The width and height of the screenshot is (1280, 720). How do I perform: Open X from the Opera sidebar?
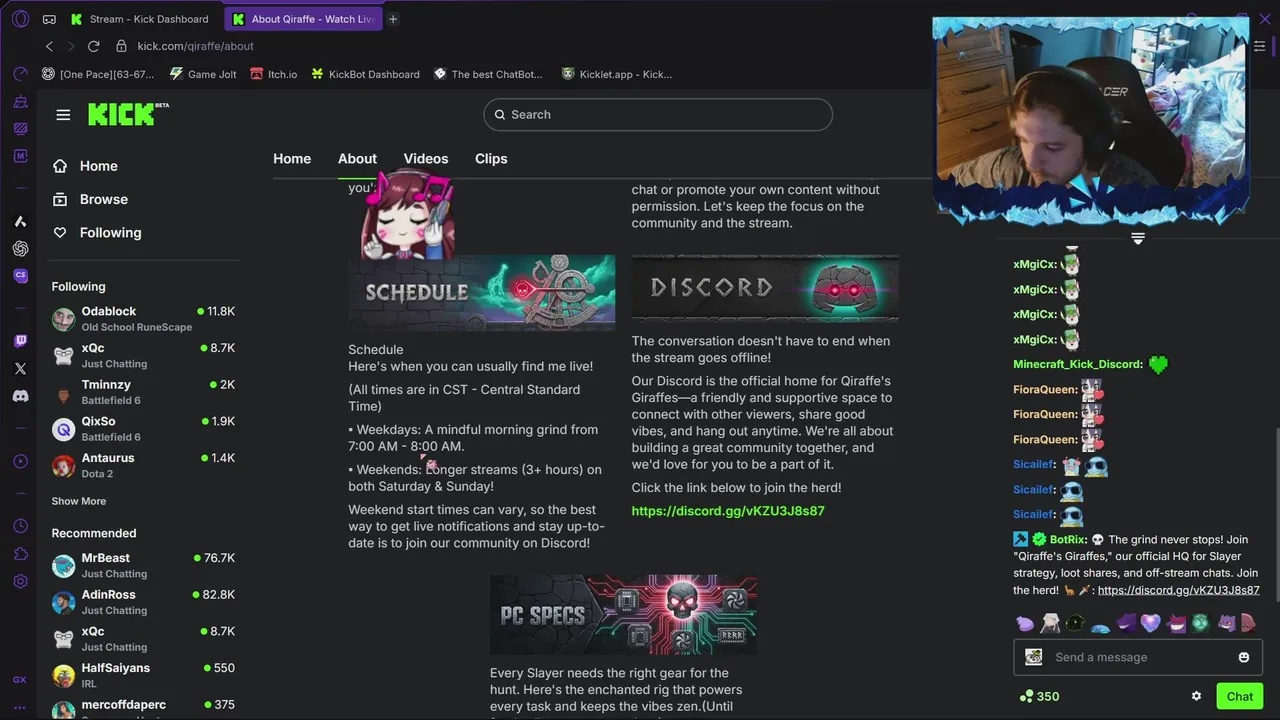pyautogui.click(x=20, y=368)
